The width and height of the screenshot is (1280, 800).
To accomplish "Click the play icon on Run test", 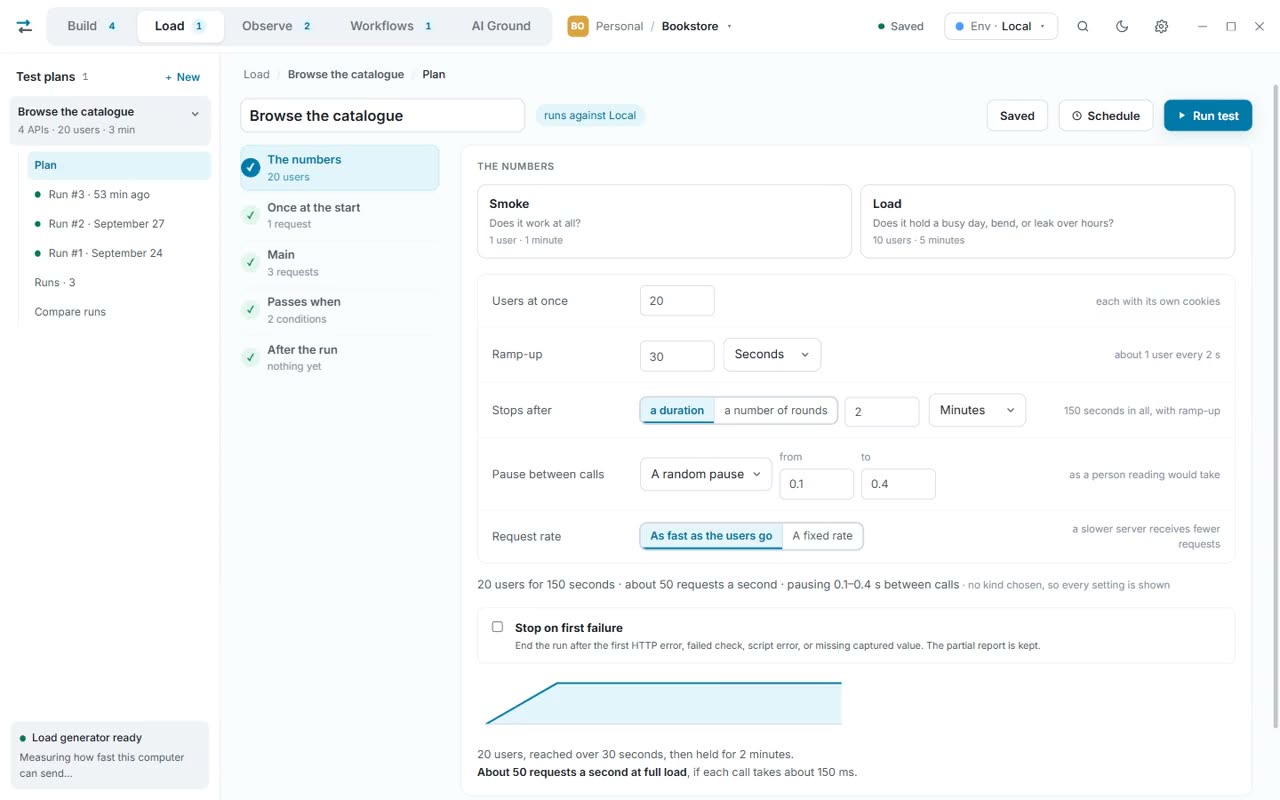I will tap(1182, 116).
